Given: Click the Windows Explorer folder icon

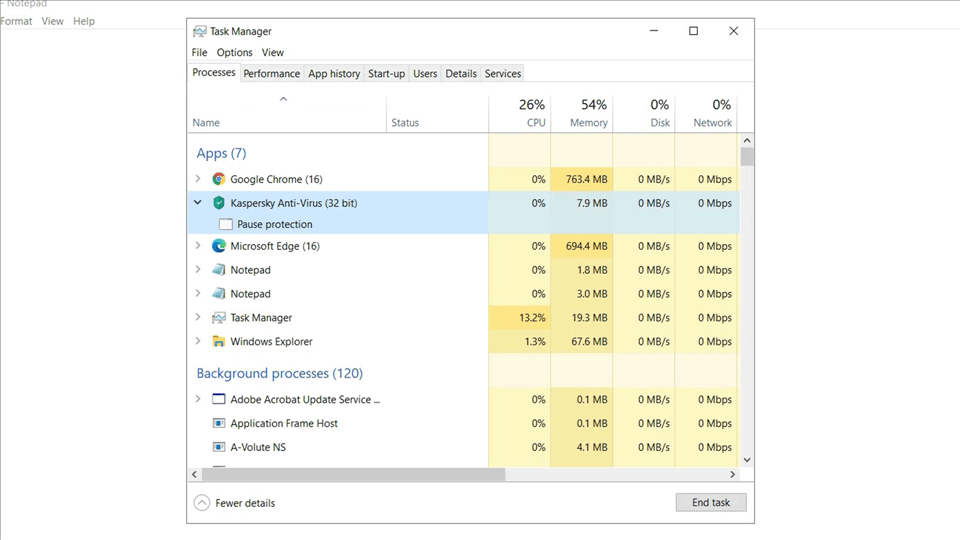Looking at the screenshot, I should click(x=219, y=342).
